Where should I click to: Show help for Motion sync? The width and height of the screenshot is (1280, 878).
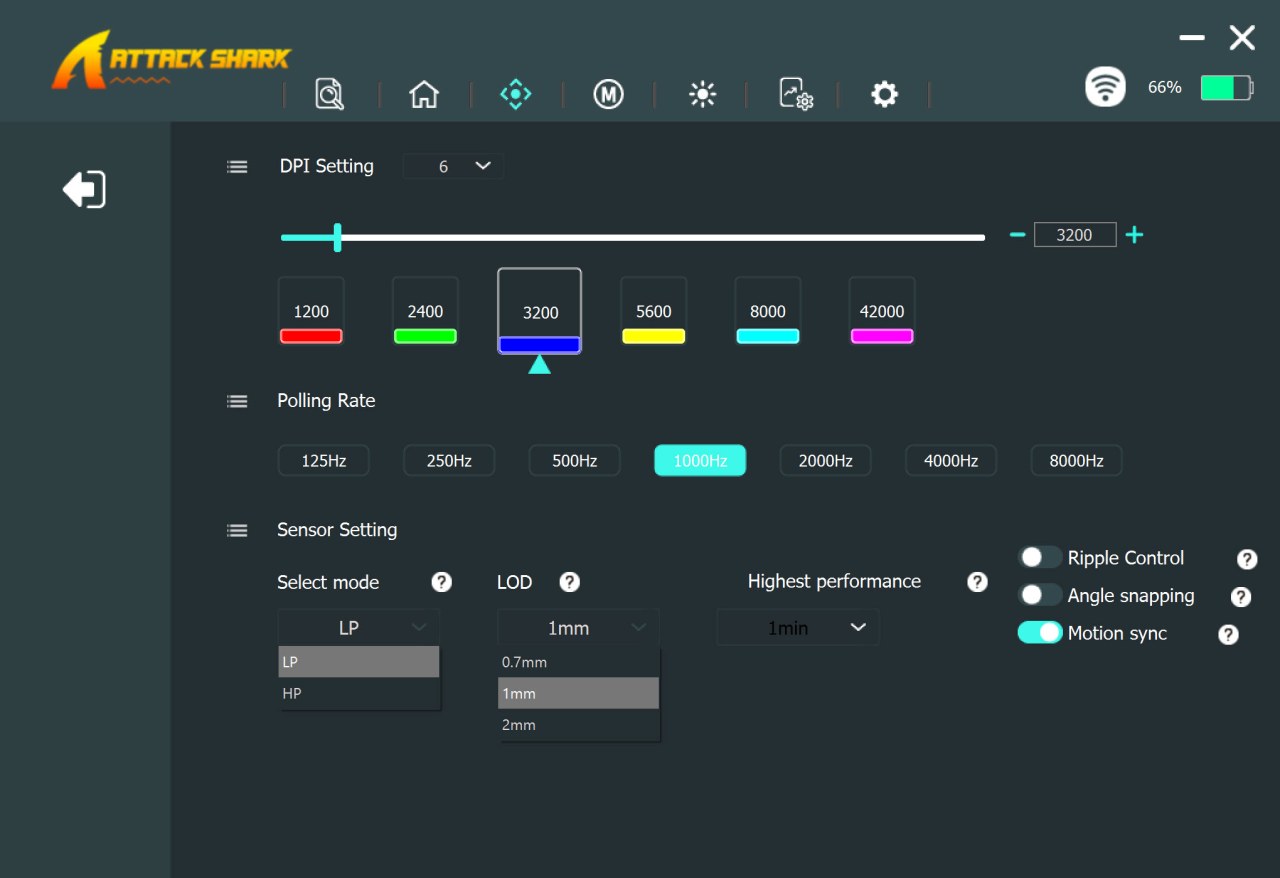(1229, 634)
